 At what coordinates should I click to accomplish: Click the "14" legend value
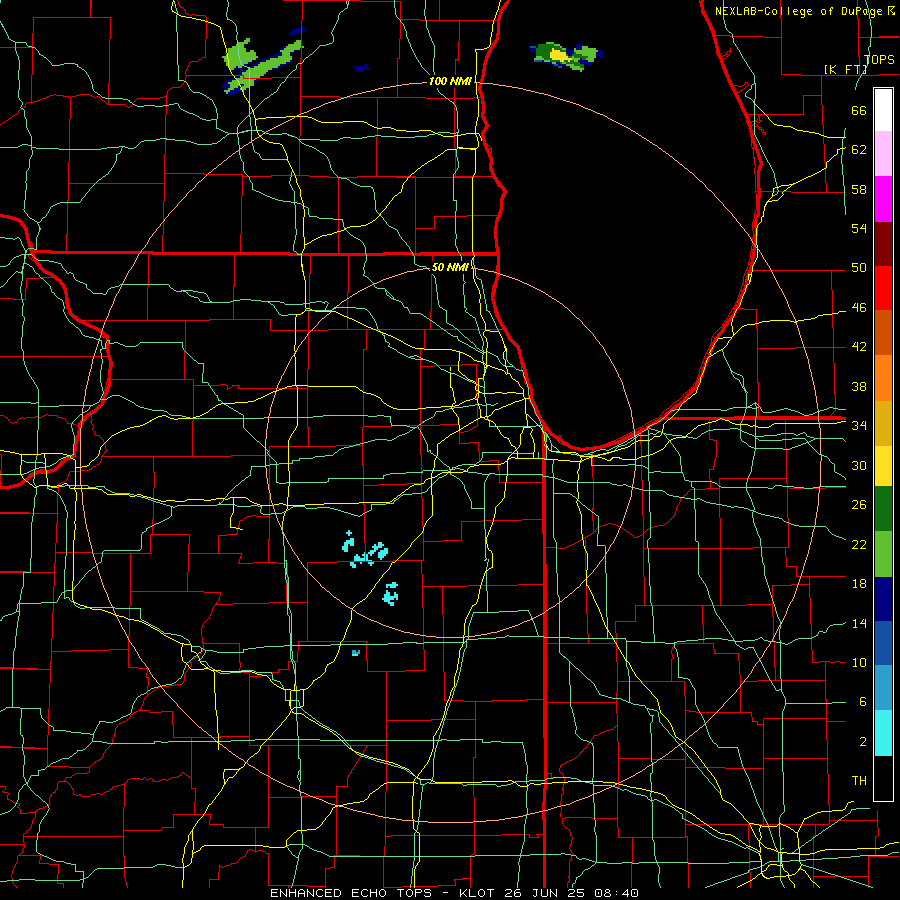click(x=859, y=623)
